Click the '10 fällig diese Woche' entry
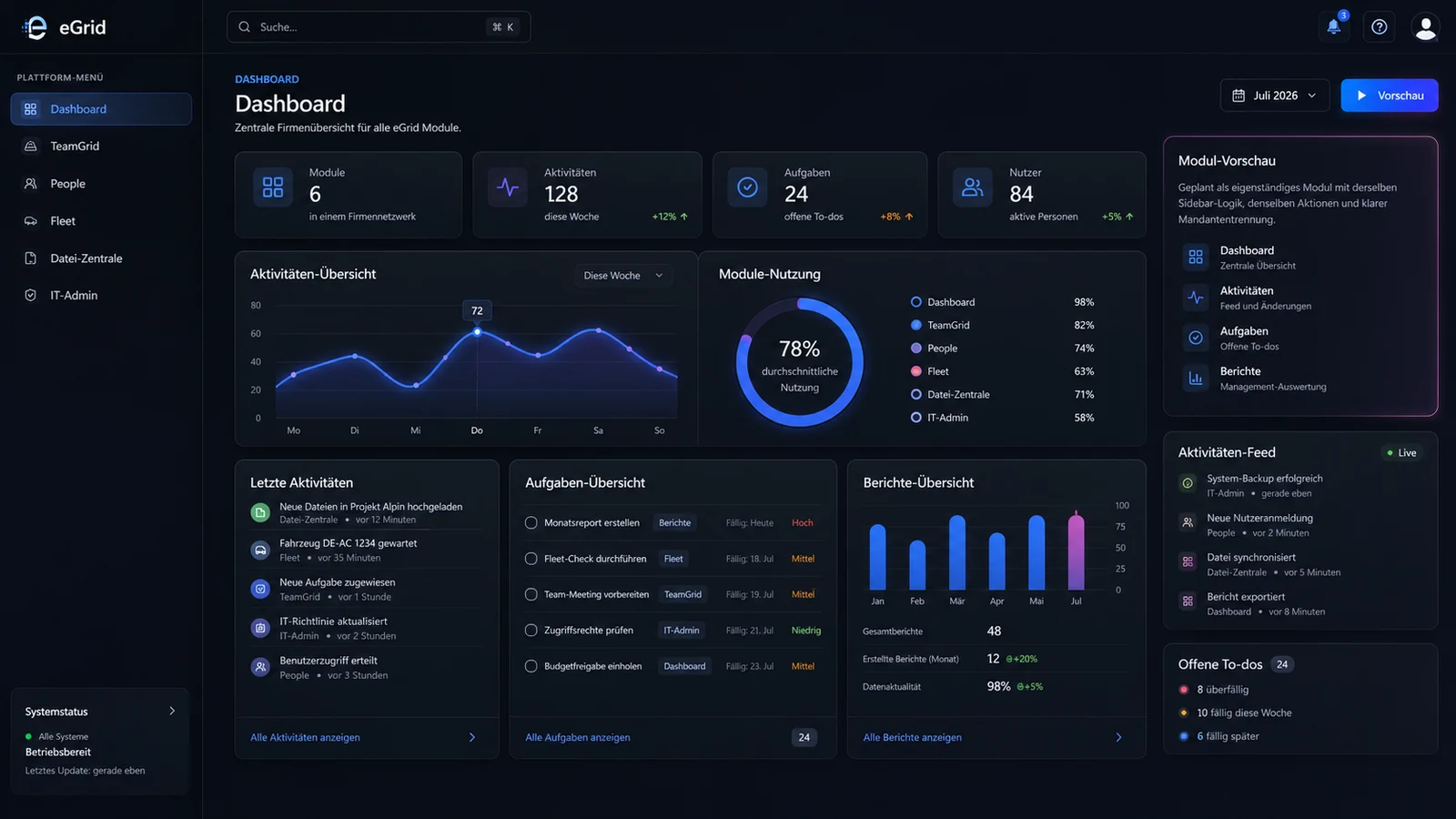 (1236, 713)
